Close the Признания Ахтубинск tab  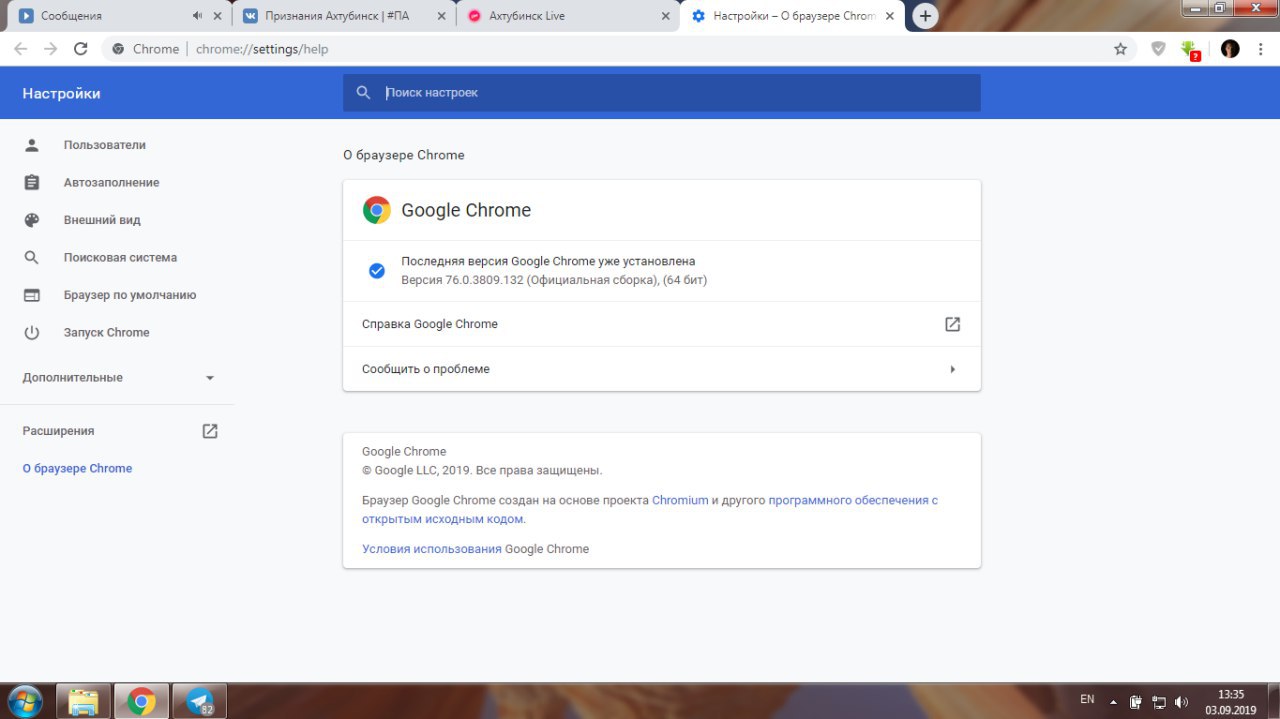click(x=442, y=16)
